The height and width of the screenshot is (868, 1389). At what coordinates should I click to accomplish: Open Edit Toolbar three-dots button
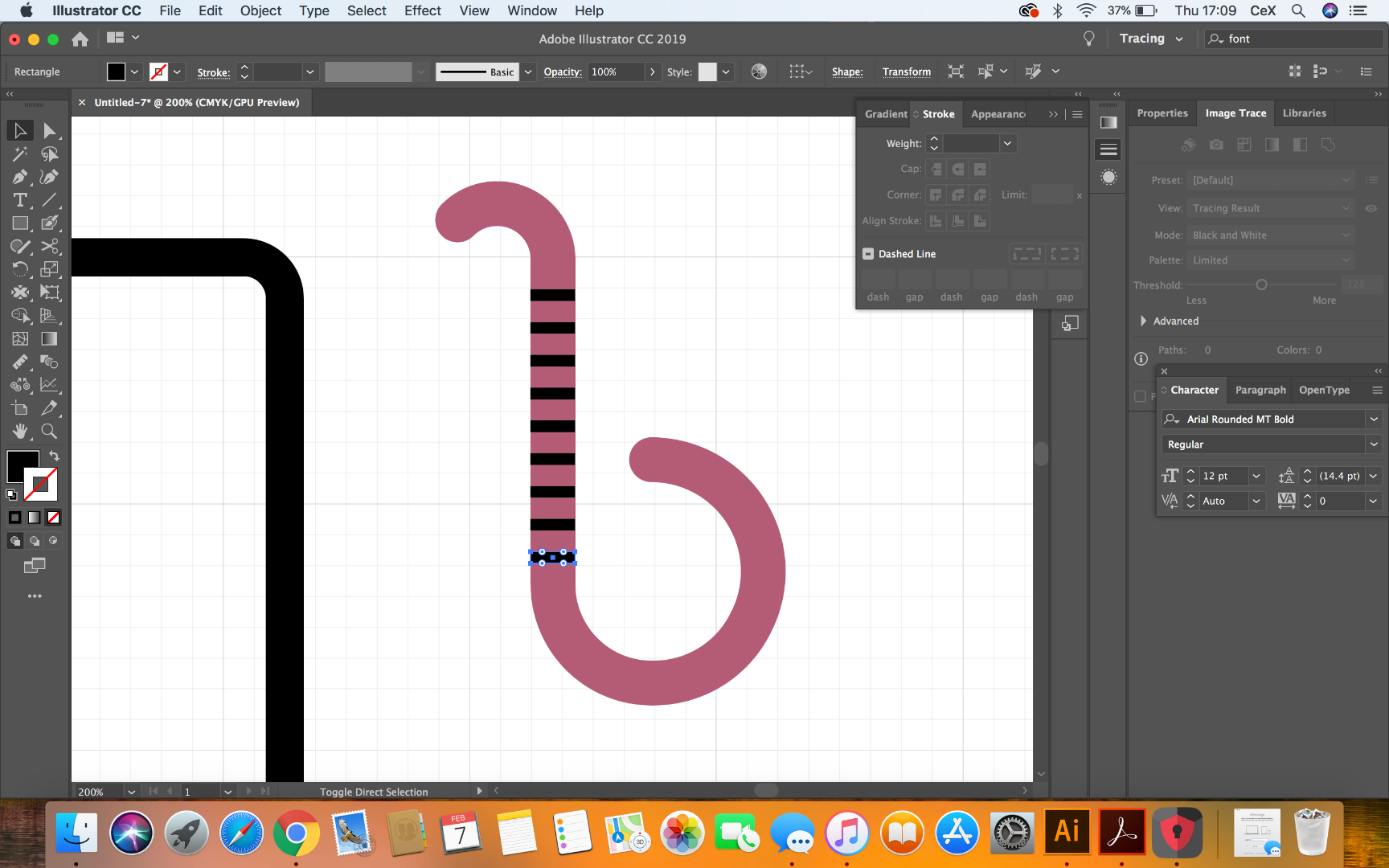pyautogui.click(x=35, y=596)
